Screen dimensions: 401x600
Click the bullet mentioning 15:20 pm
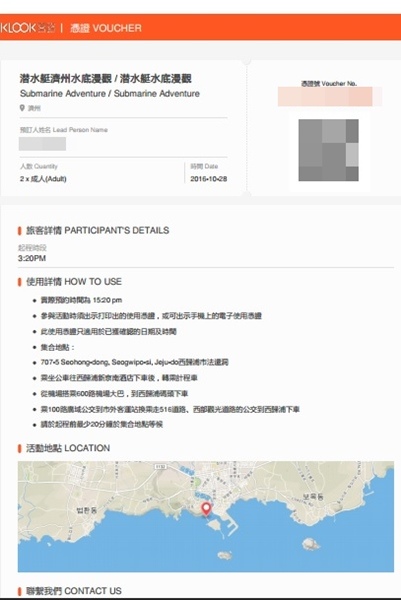coord(81,300)
